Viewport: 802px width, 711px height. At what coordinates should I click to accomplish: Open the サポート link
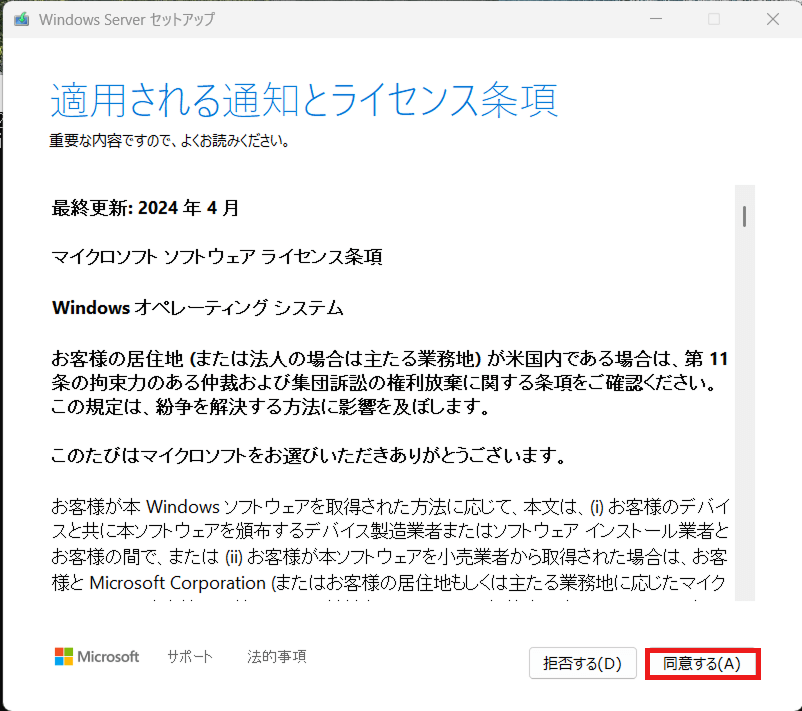click(190, 656)
